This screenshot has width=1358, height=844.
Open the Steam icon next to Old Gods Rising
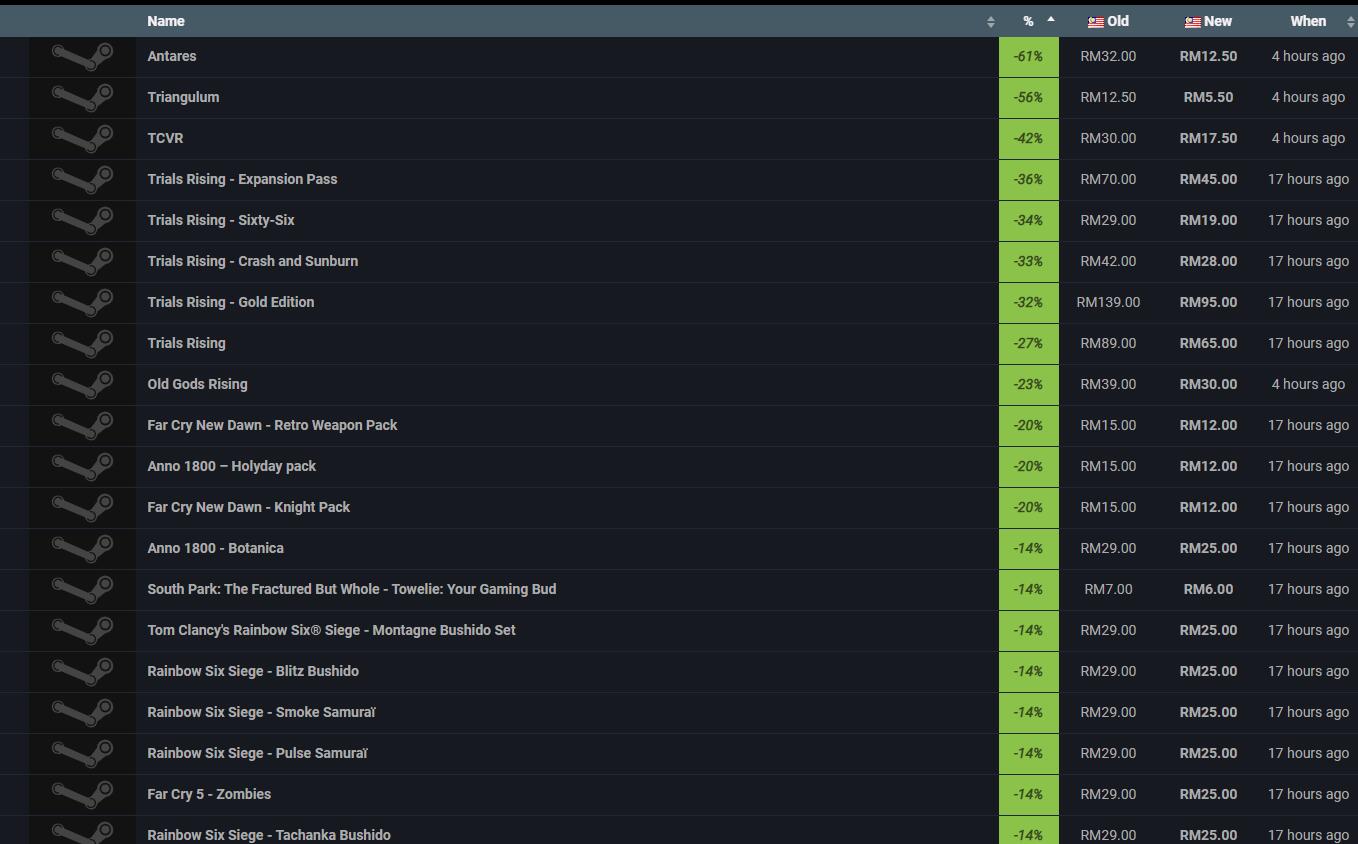tap(82, 385)
